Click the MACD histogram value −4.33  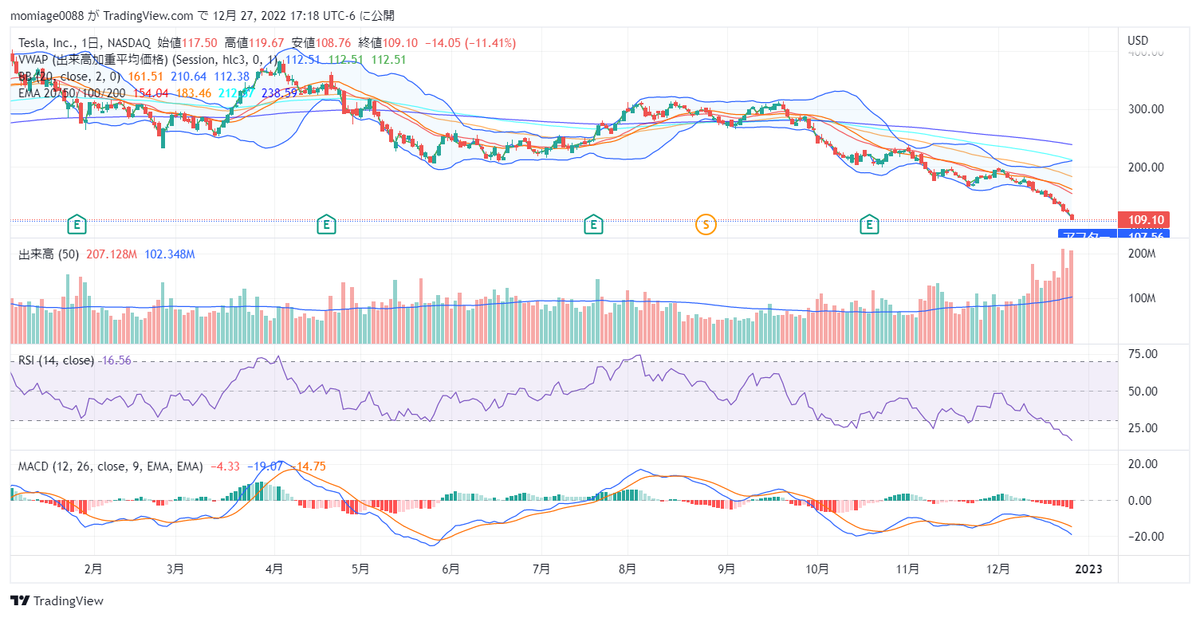click(224, 466)
